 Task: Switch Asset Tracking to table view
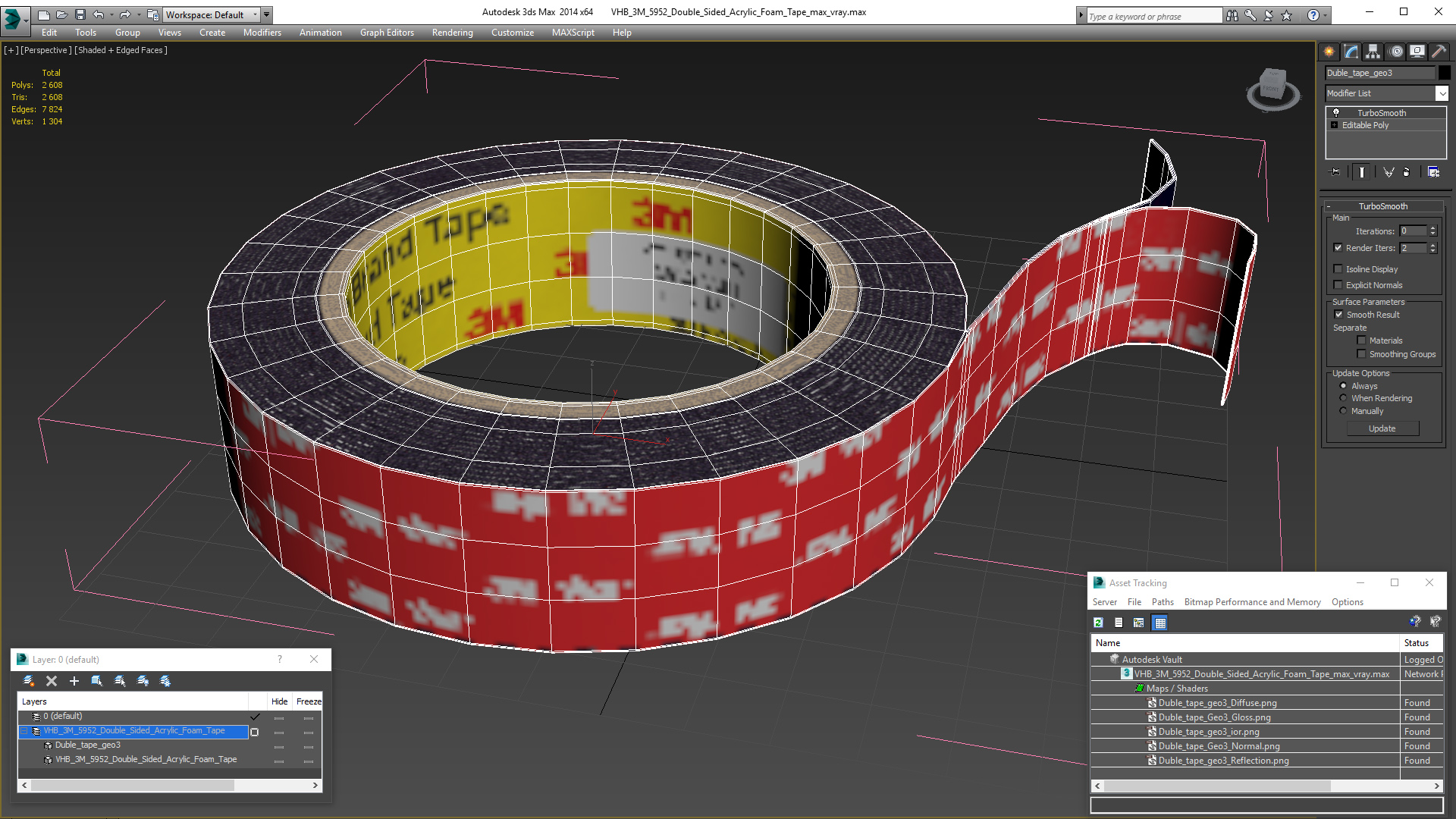1159,623
